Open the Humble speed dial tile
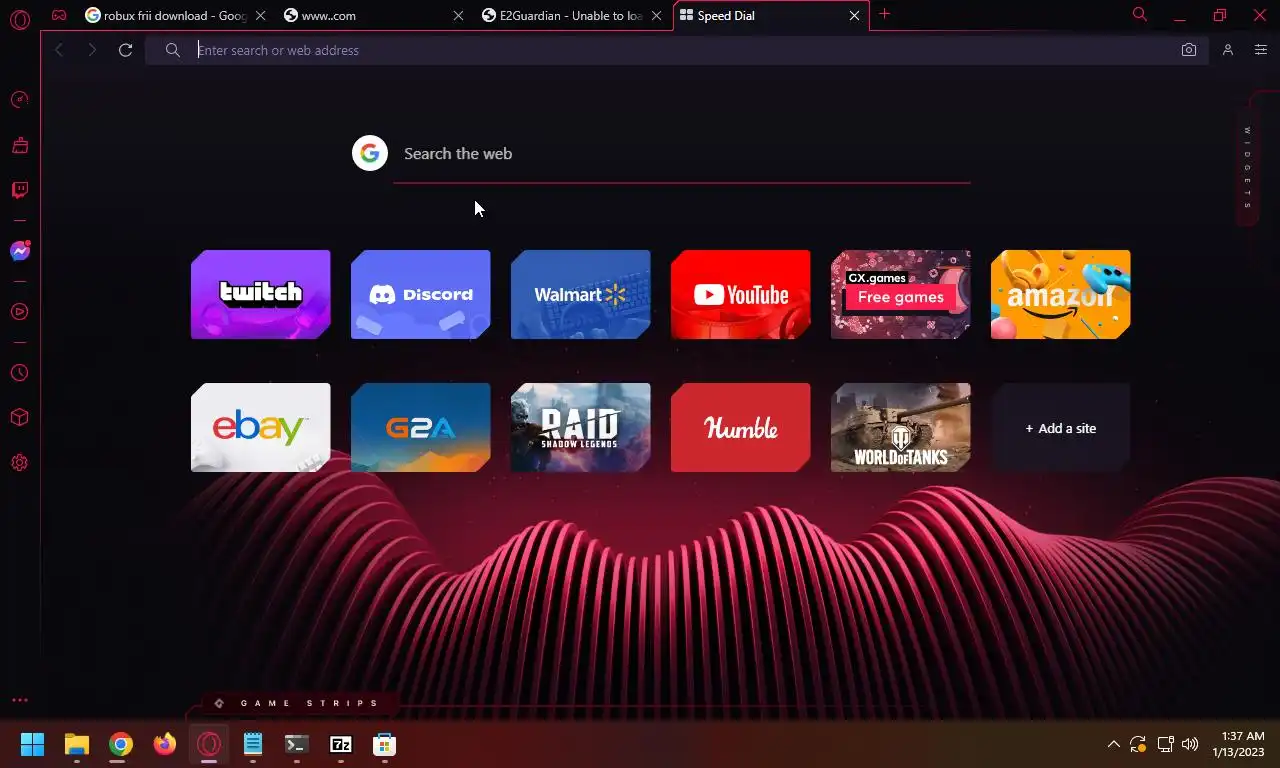Screen dimensions: 1280x768 point(741,427)
